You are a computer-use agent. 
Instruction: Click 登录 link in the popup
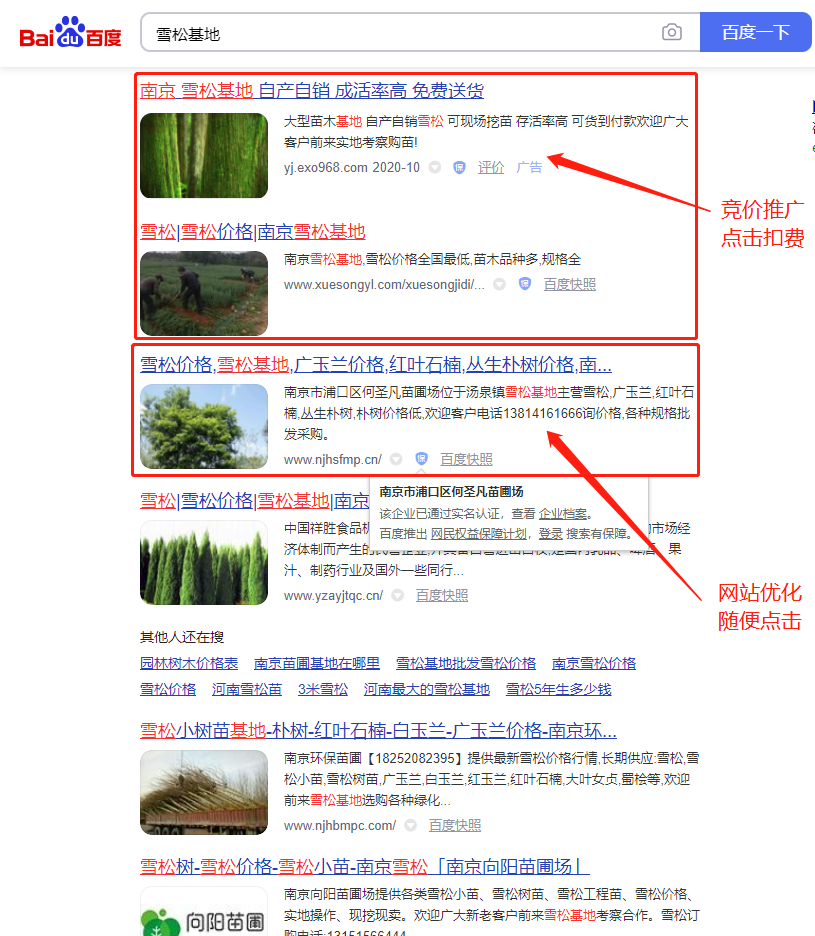[550, 534]
